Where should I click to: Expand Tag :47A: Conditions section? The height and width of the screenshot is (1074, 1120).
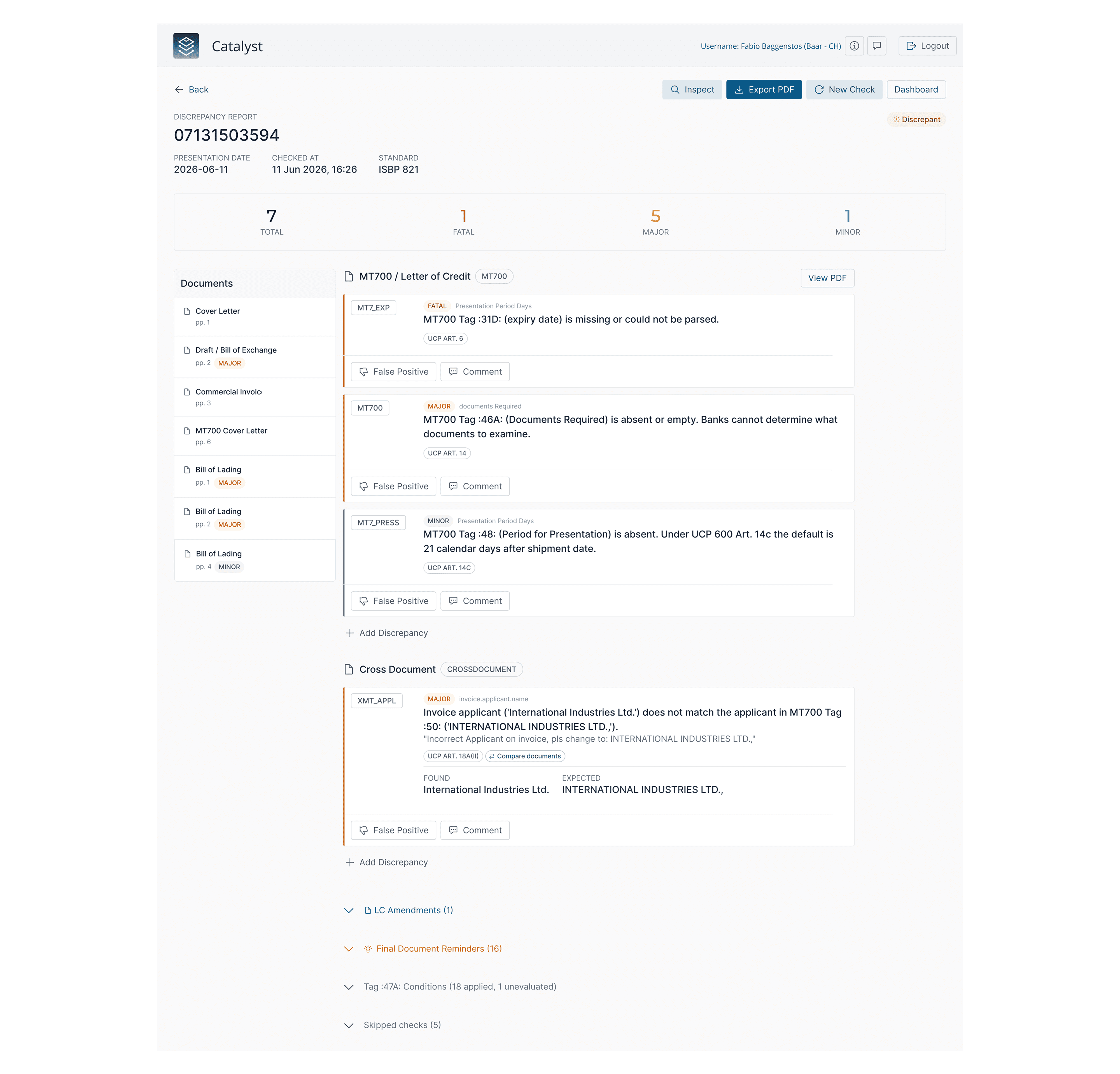coord(450,987)
